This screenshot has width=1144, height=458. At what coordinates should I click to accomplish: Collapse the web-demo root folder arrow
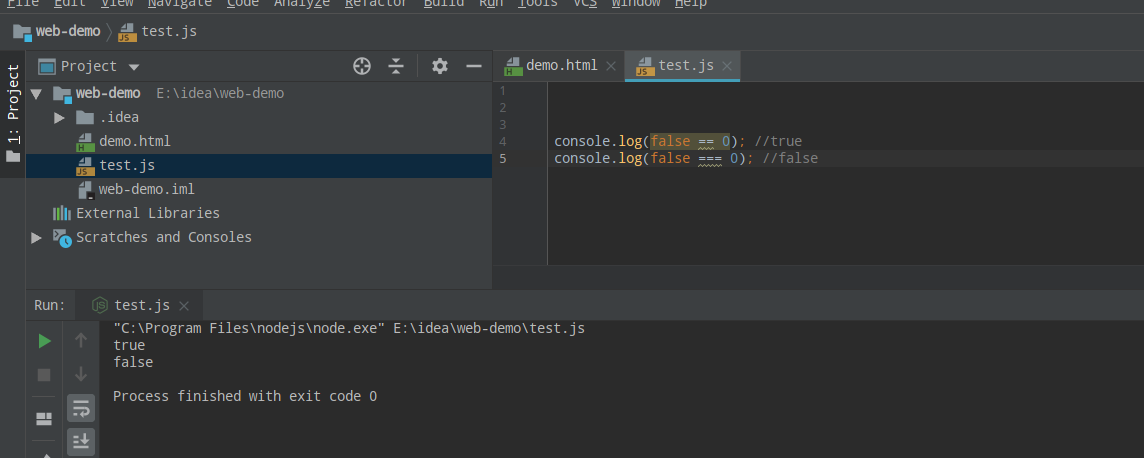[36, 93]
